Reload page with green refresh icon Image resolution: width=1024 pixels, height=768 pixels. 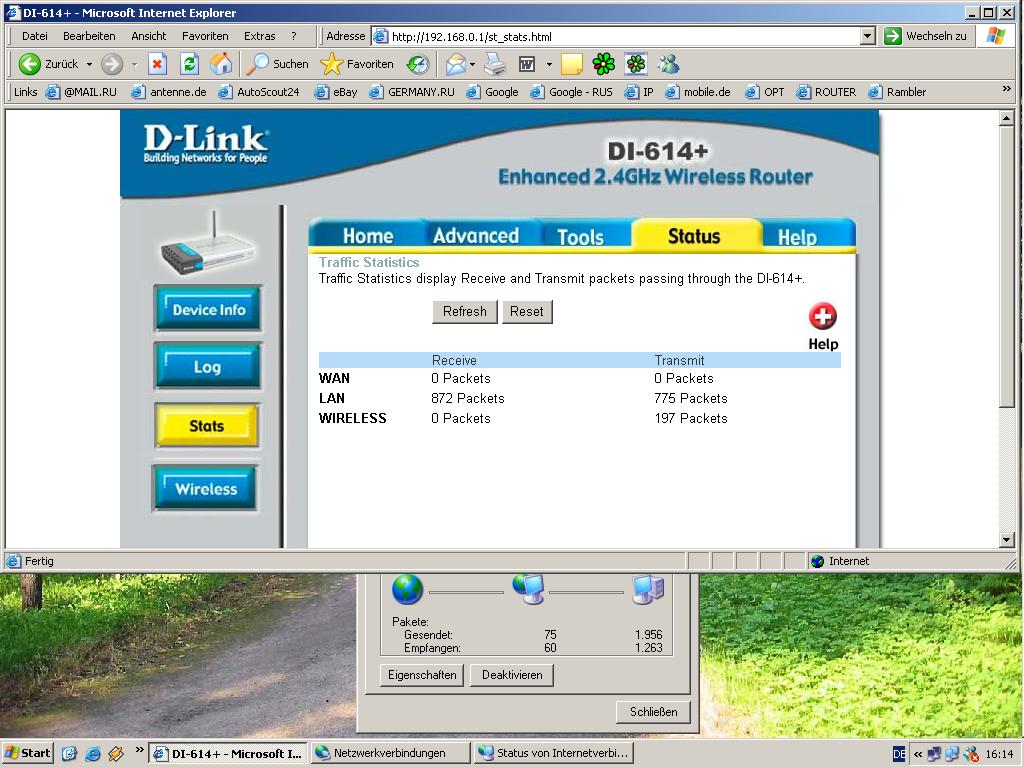(x=189, y=64)
